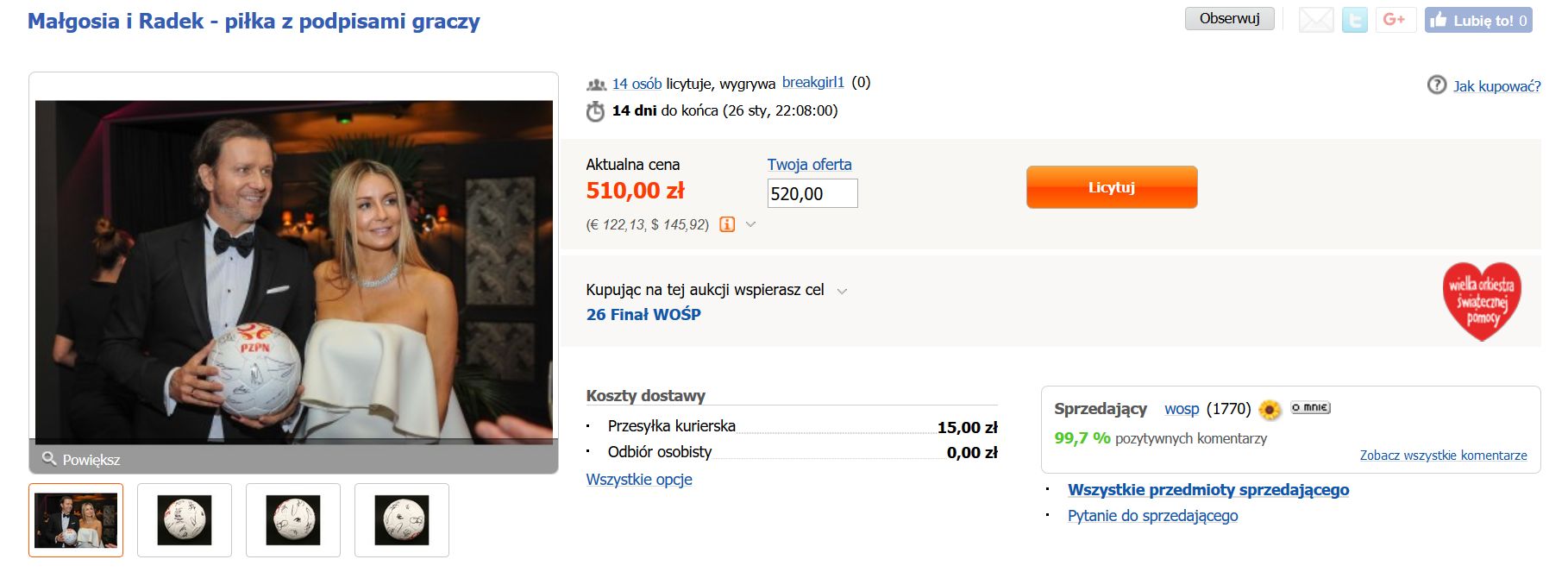Select the last signed ball thumbnail
The image size is (1568, 572).
[402, 520]
